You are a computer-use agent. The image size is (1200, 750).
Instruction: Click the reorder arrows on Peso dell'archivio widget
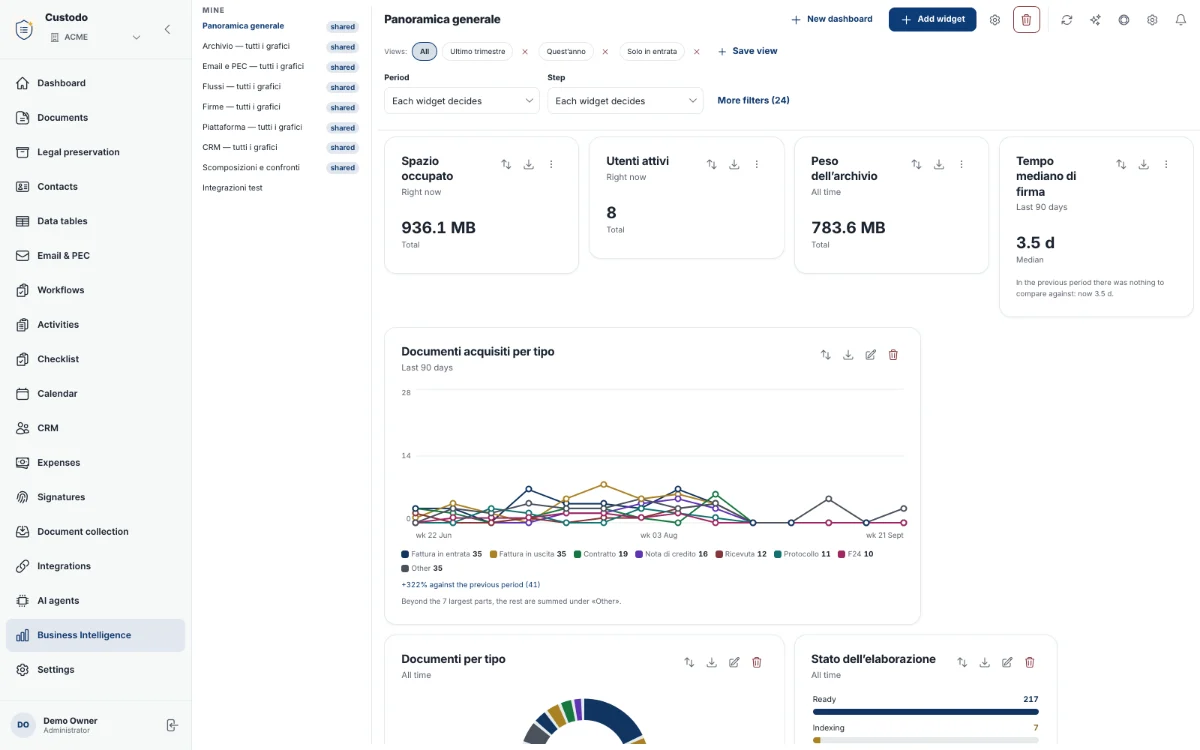(916, 164)
